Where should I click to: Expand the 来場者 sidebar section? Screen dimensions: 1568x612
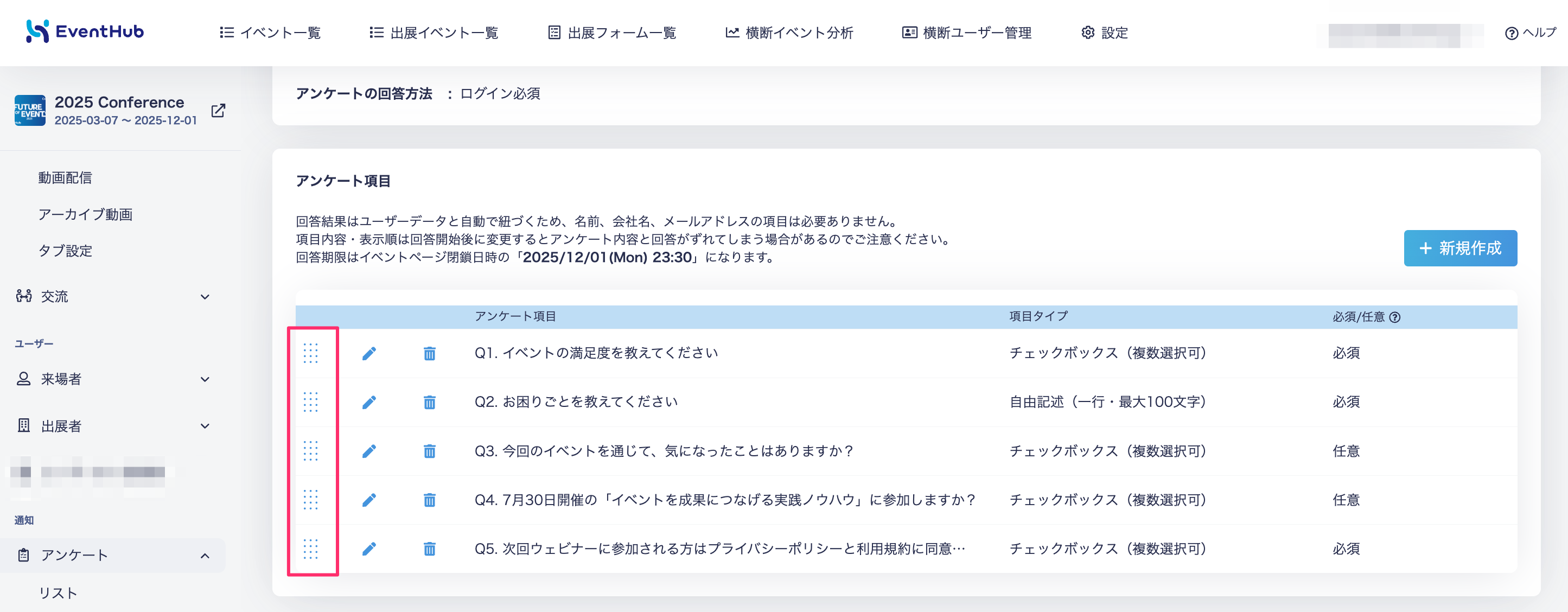pos(113,379)
